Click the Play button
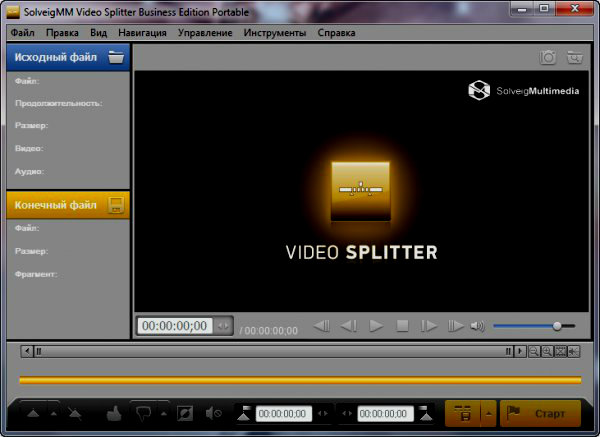Image resolution: width=600 pixels, height=437 pixels. pyautogui.click(x=376, y=326)
